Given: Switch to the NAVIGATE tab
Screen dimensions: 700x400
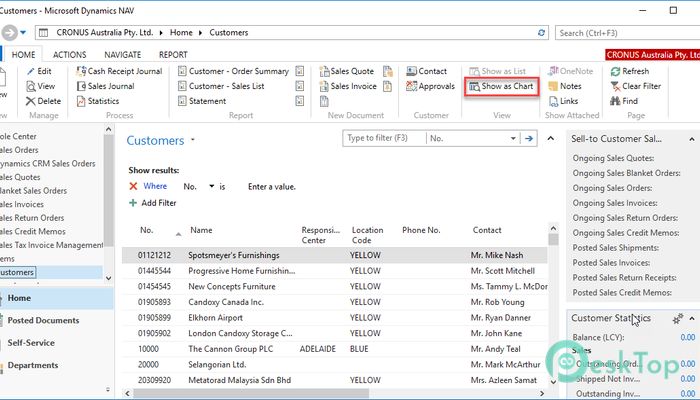Looking at the screenshot, I should click(123, 54).
